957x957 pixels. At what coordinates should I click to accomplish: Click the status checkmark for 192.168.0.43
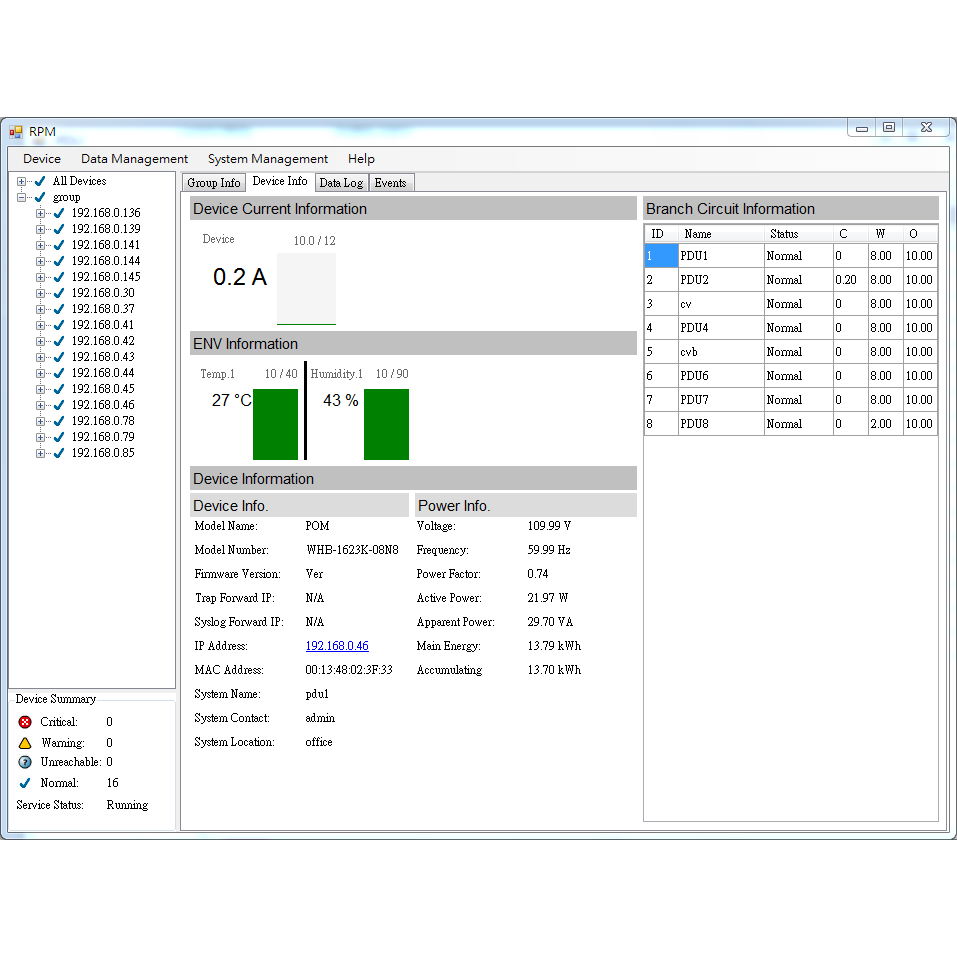point(59,357)
